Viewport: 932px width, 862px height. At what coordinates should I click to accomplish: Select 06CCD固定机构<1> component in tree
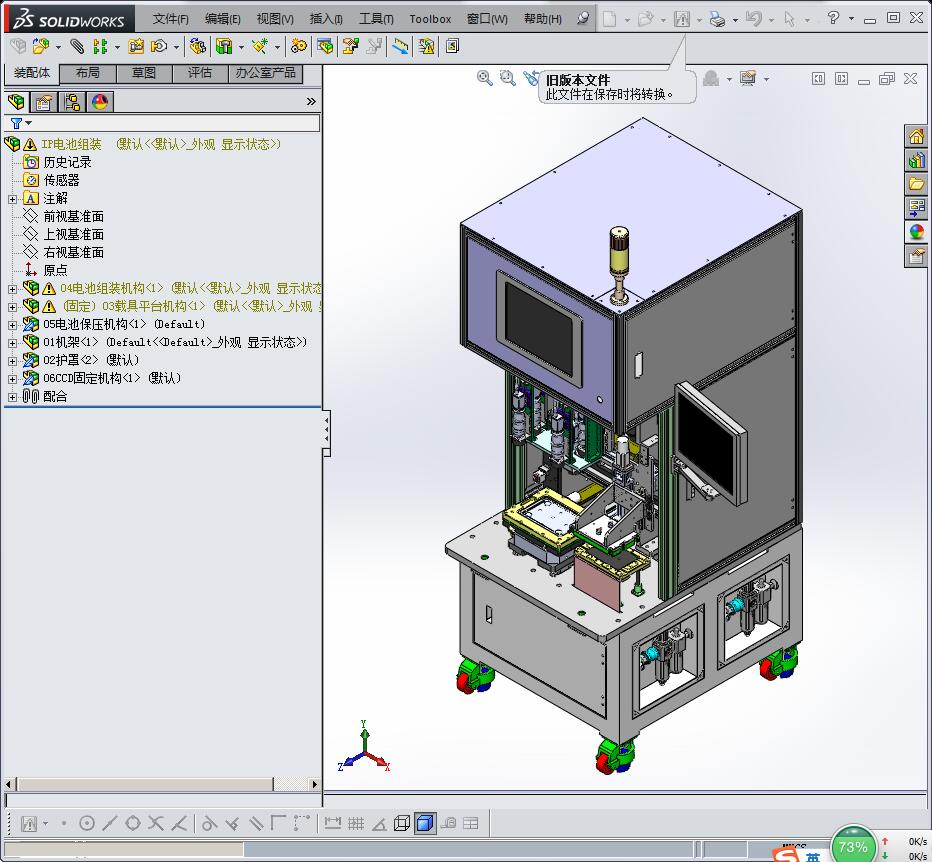click(x=112, y=378)
